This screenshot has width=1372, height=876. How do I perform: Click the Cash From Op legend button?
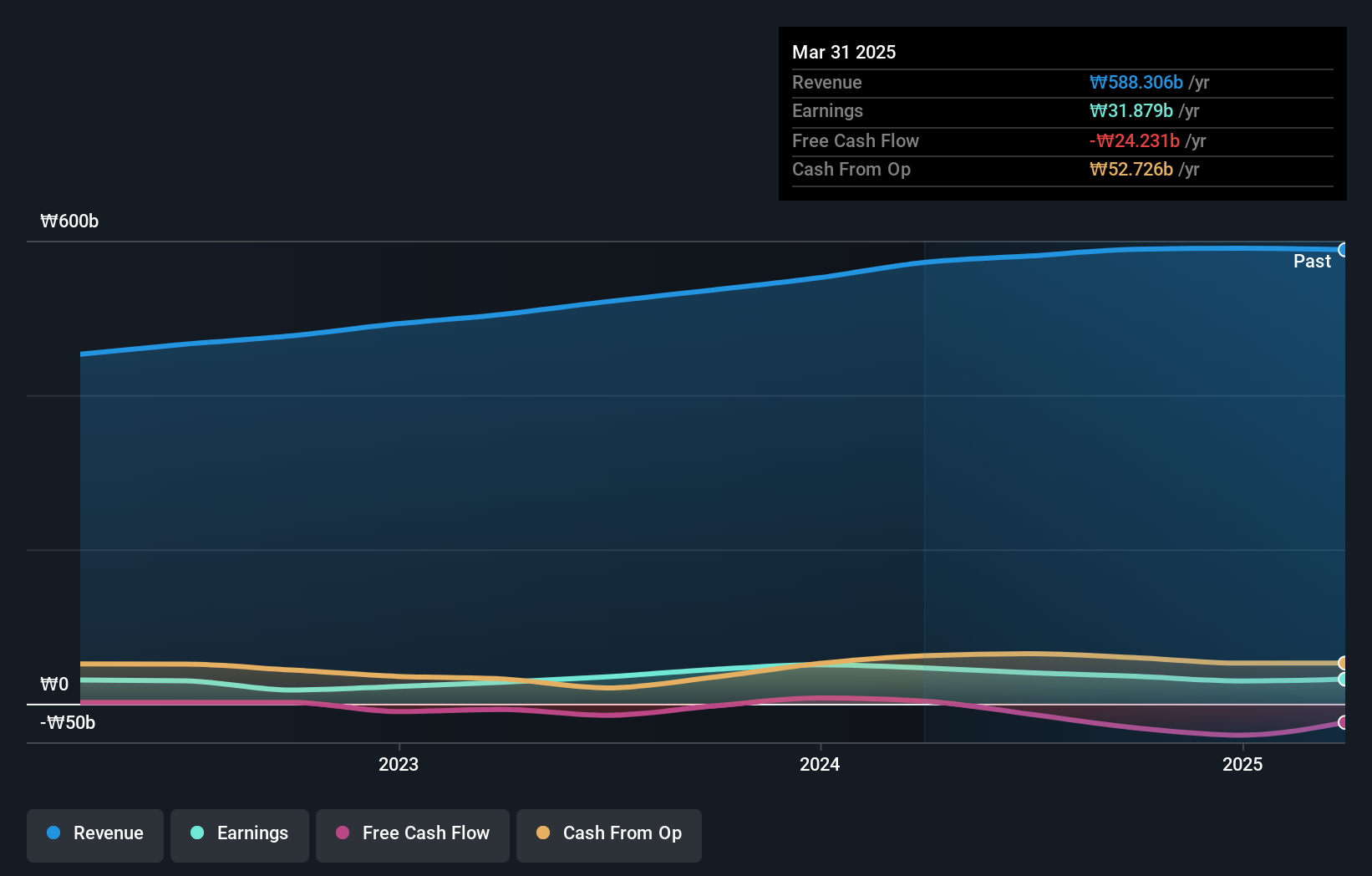tap(608, 835)
